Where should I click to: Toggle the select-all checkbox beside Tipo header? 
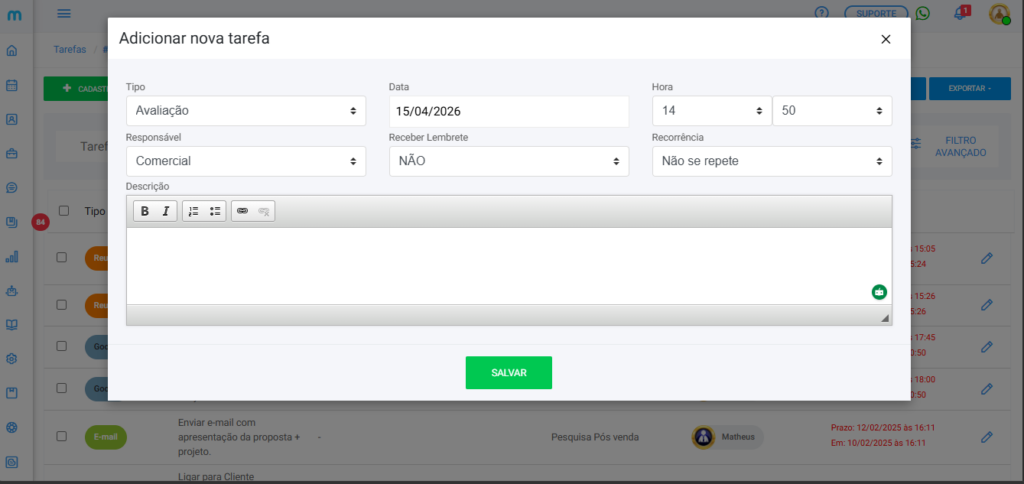pos(64,211)
